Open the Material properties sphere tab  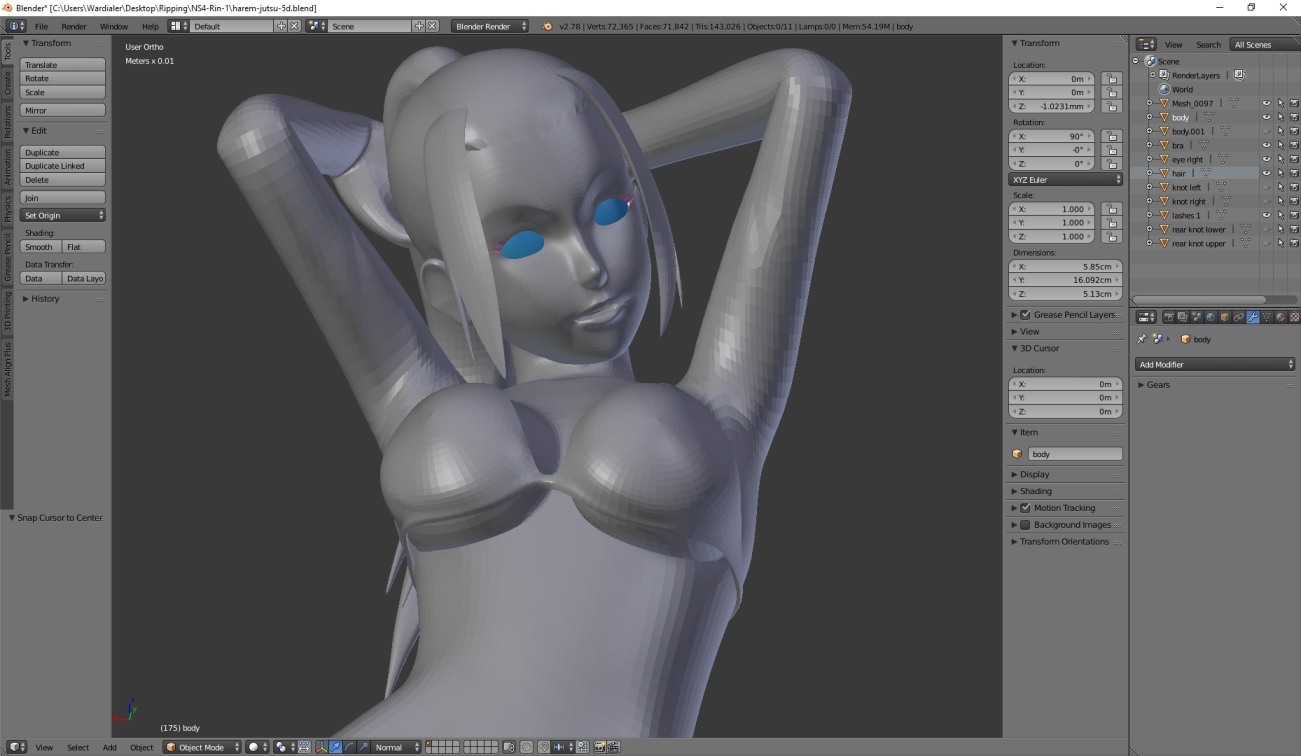click(1281, 317)
